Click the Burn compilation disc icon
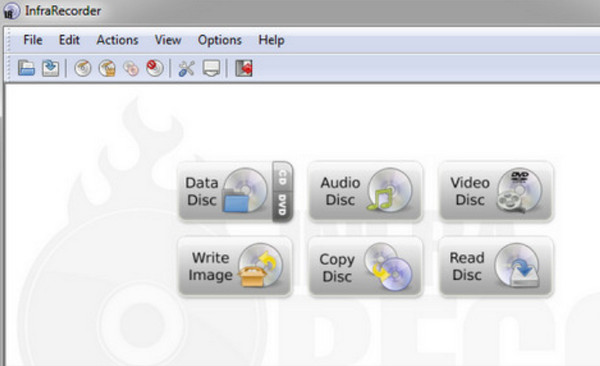The height and width of the screenshot is (366, 600). [83, 69]
